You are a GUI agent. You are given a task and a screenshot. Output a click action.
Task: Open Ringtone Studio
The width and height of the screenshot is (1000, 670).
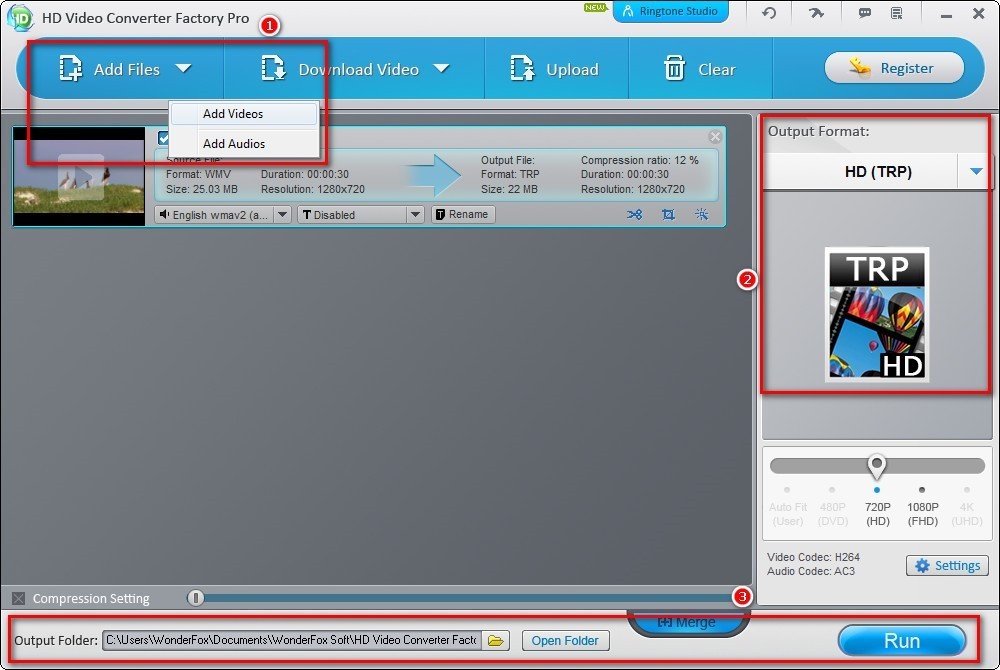[x=670, y=11]
